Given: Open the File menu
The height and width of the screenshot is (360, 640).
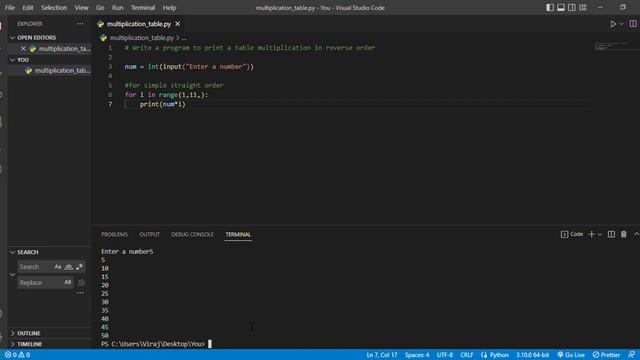Looking at the screenshot, I should pos(10,7).
